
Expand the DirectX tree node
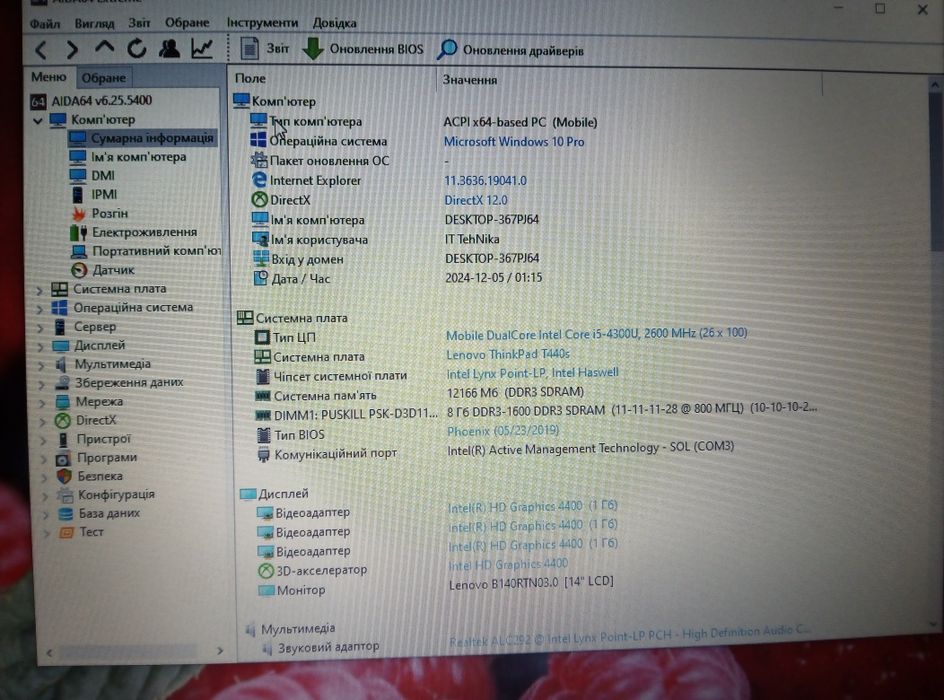(x=43, y=422)
